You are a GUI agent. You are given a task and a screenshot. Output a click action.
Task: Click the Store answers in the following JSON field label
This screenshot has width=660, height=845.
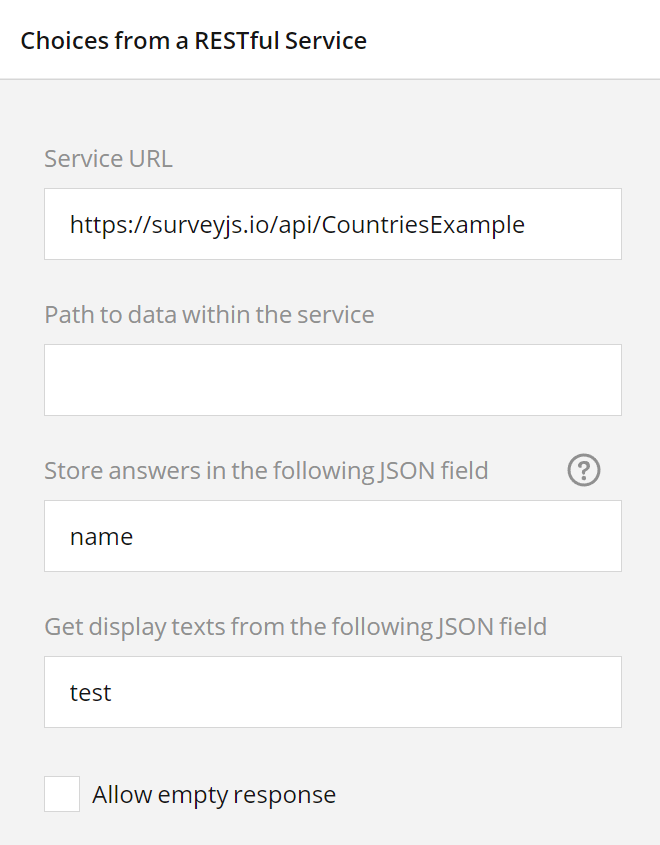tap(266, 470)
